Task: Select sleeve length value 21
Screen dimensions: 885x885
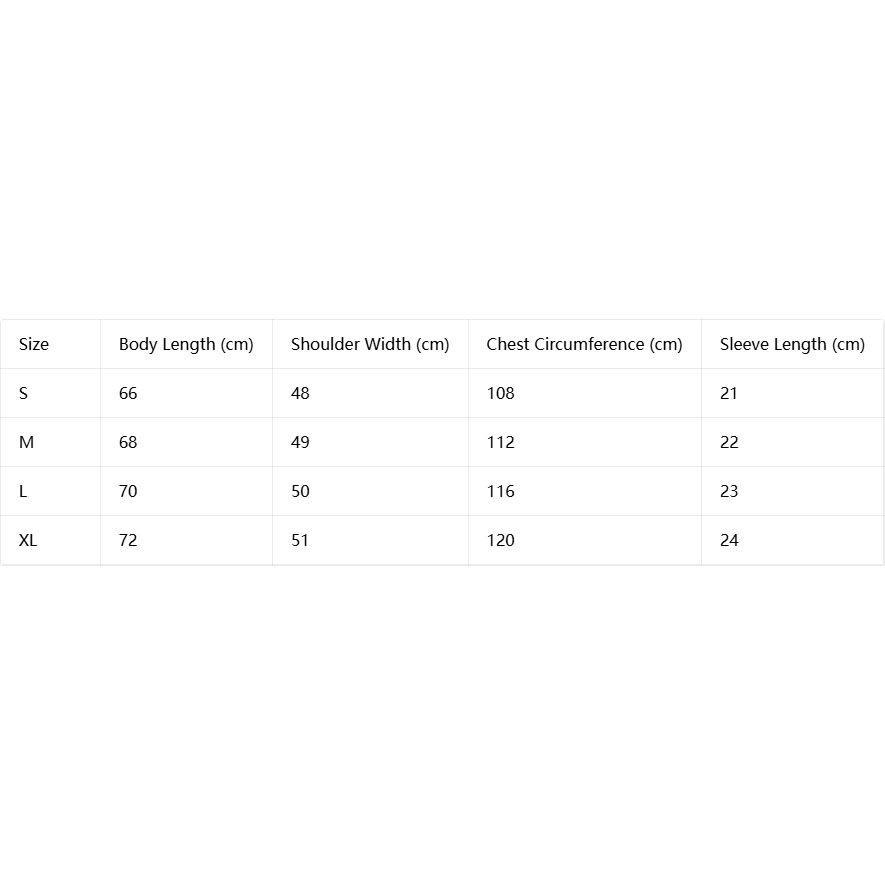Action: [x=729, y=393]
